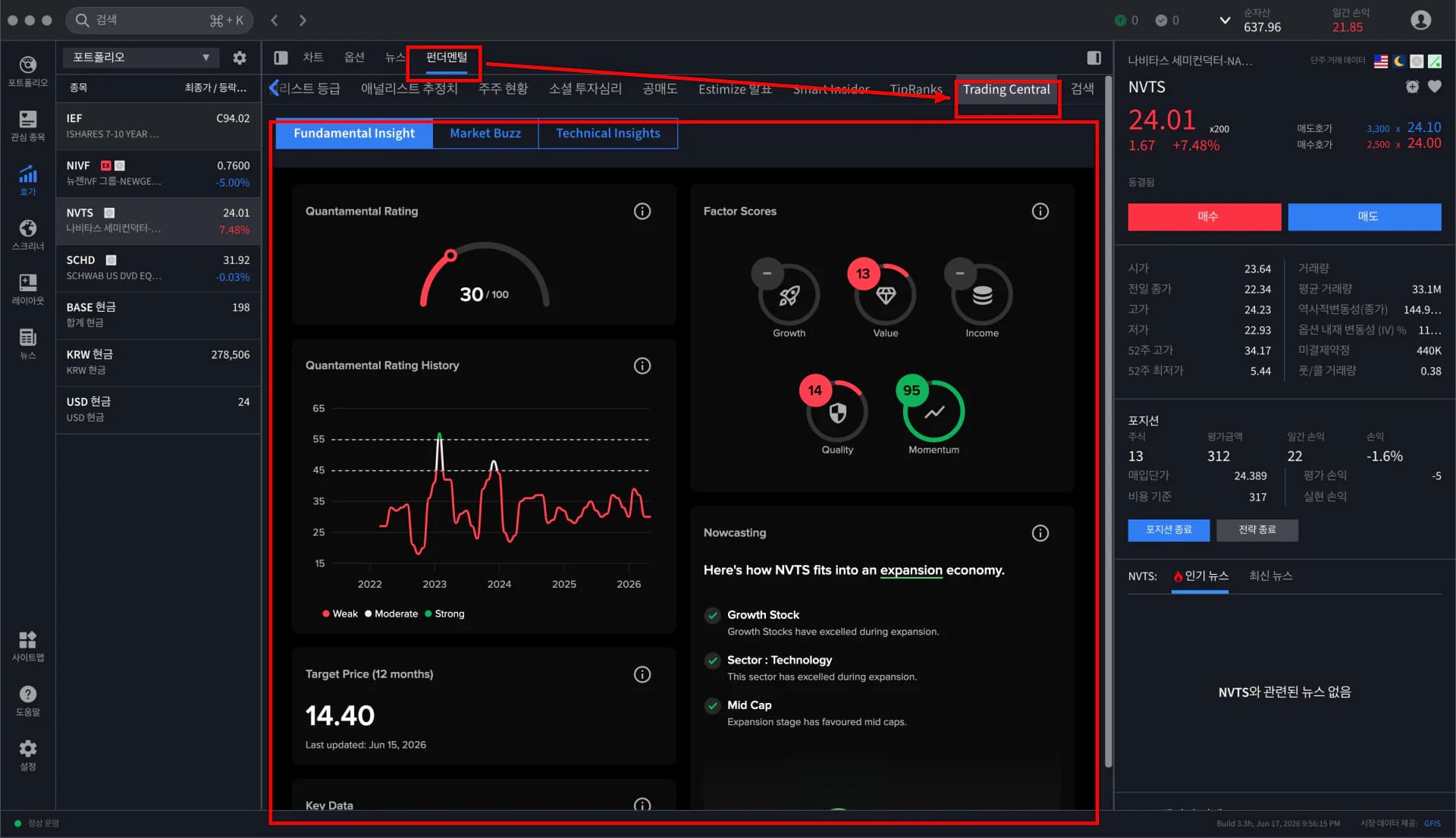Open the 펀더멘털 tab

447,58
